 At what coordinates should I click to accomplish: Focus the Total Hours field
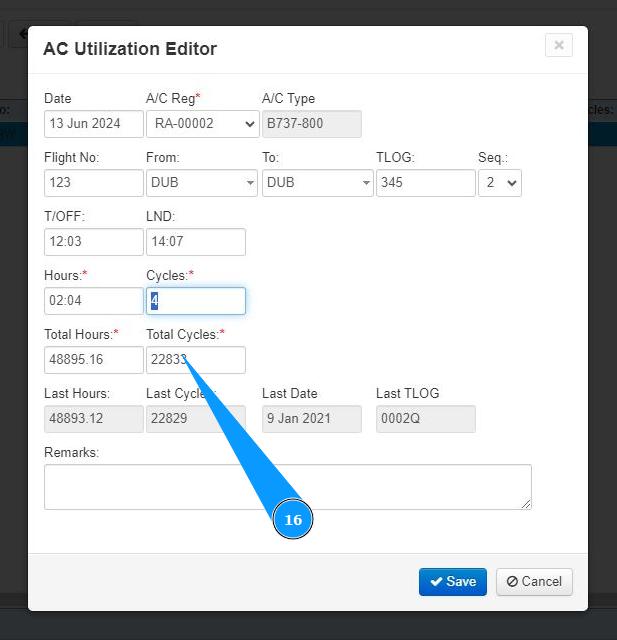[x=94, y=360]
